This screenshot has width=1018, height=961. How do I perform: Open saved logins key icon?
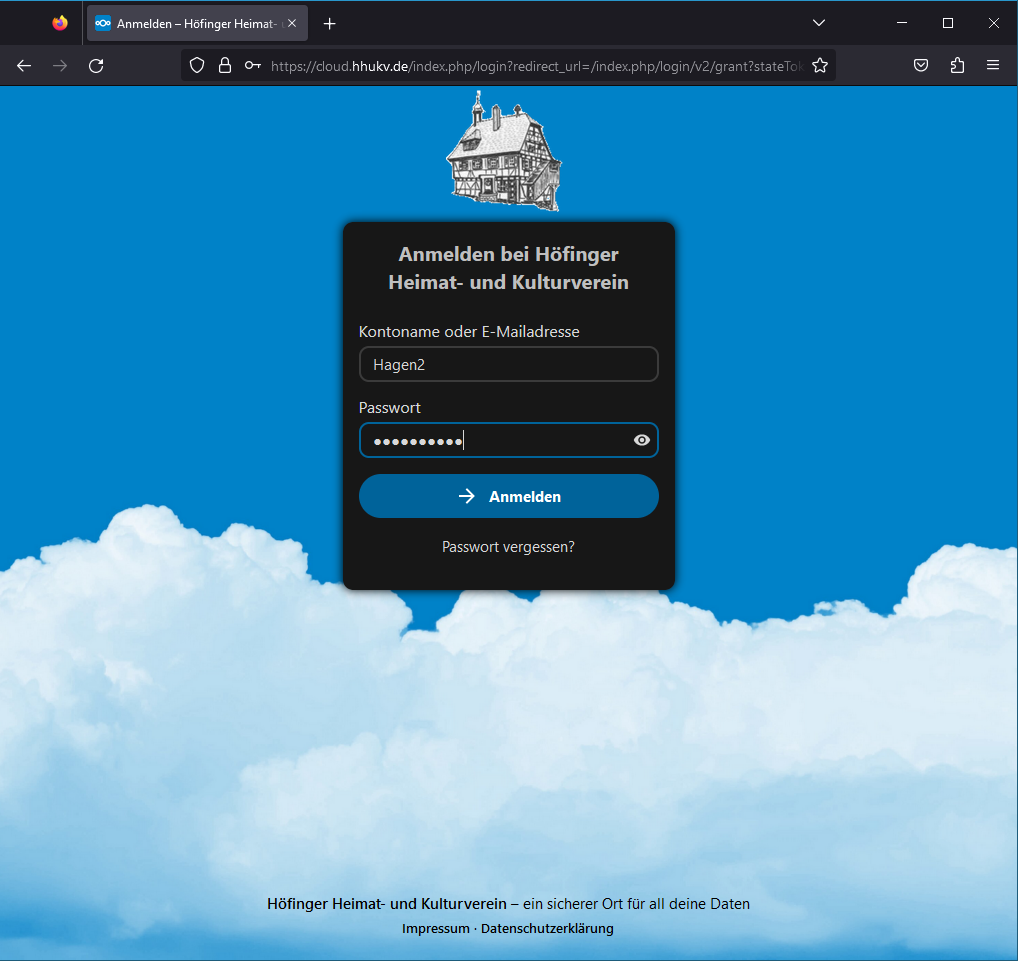(x=253, y=66)
